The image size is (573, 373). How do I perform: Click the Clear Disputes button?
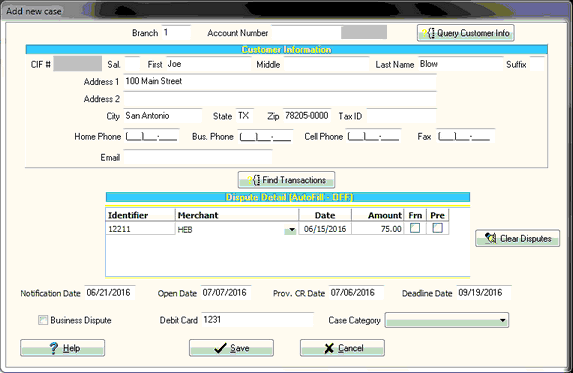(x=517, y=239)
